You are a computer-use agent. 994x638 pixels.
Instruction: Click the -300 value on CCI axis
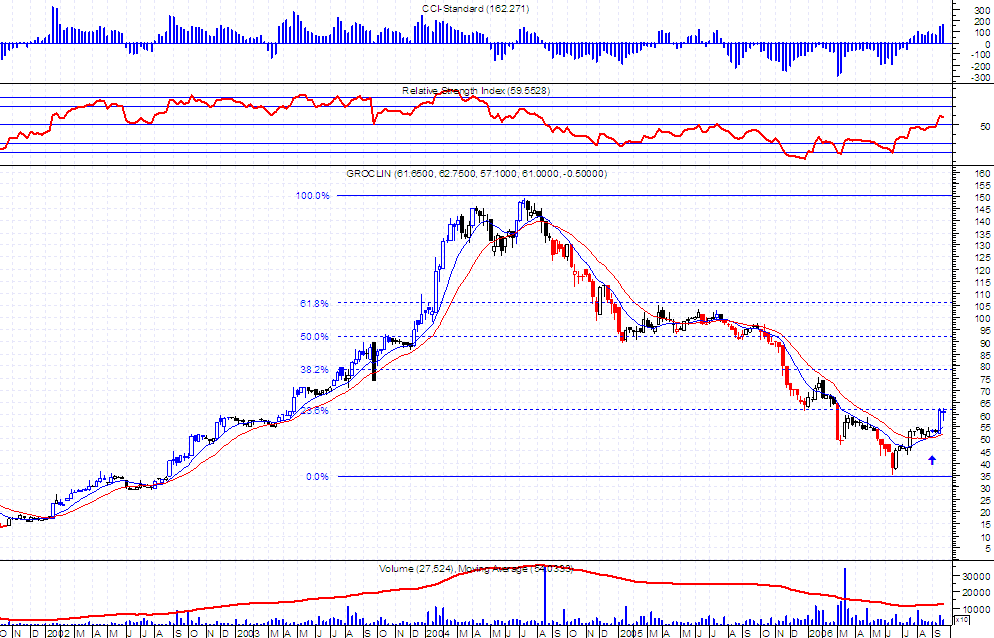click(981, 77)
